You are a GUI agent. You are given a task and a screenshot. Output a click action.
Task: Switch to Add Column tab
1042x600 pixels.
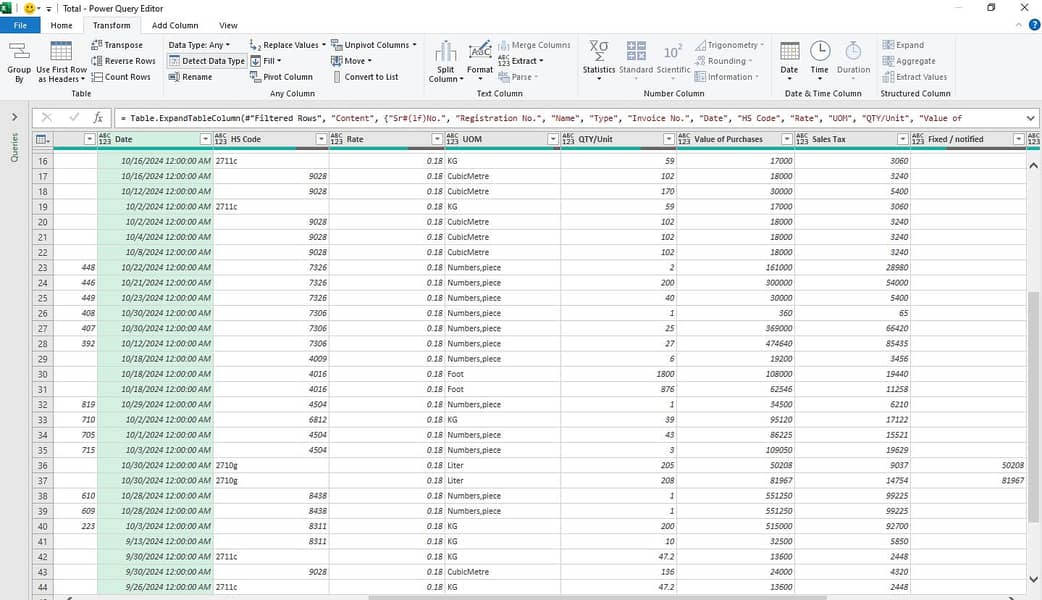tap(175, 25)
